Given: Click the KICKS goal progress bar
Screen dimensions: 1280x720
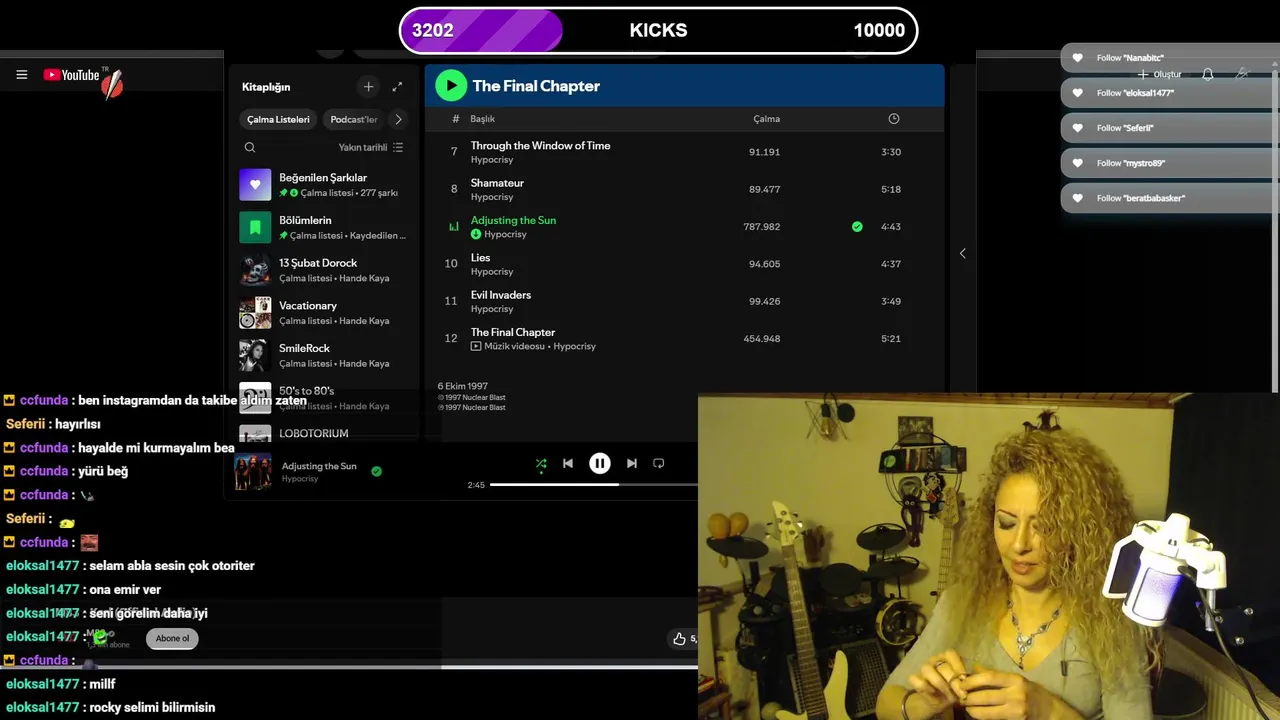Looking at the screenshot, I should click(658, 30).
